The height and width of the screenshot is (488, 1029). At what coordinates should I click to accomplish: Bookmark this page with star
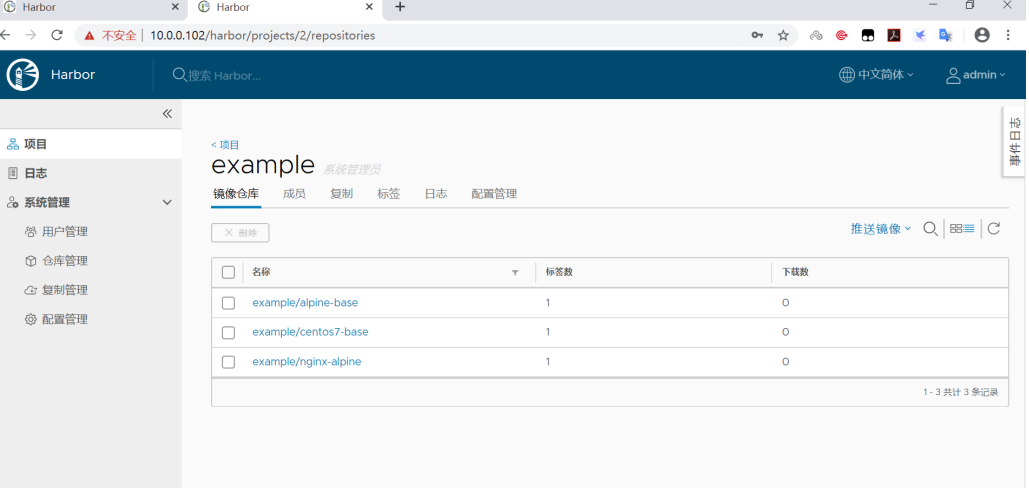(x=783, y=35)
